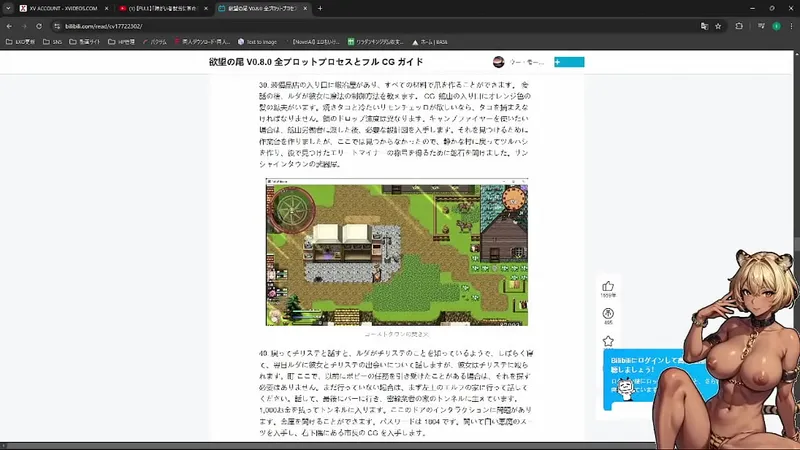The width and height of the screenshot is (800, 450).
Task: Open the author avatar in article header
Action: coord(498,62)
